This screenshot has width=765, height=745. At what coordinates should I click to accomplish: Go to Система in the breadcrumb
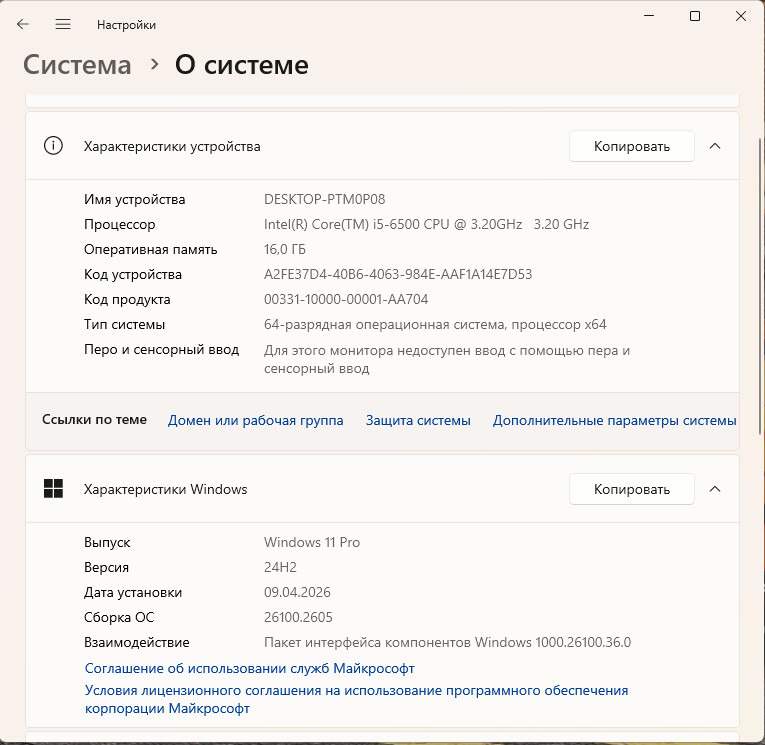pos(77,65)
